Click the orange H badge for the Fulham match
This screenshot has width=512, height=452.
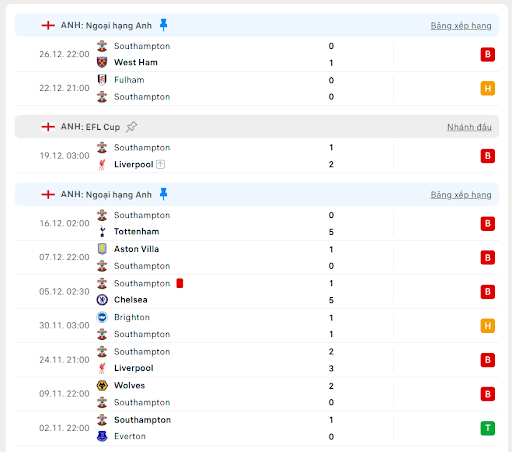(x=488, y=88)
